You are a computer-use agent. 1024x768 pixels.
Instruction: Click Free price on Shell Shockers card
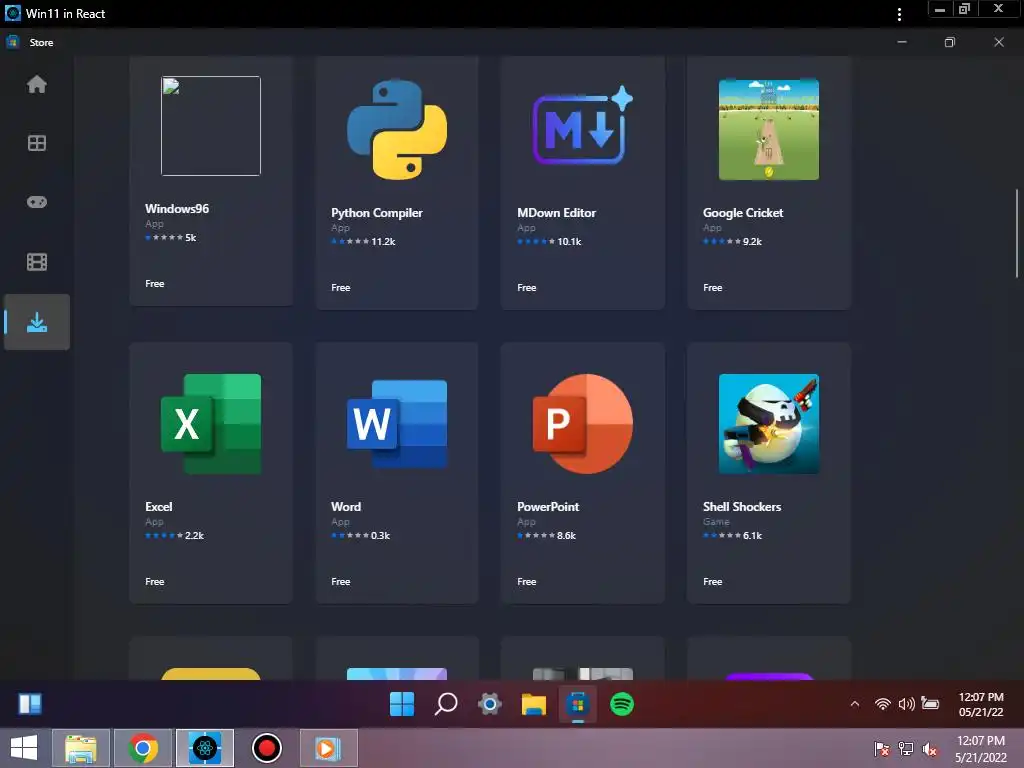[712, 581]
